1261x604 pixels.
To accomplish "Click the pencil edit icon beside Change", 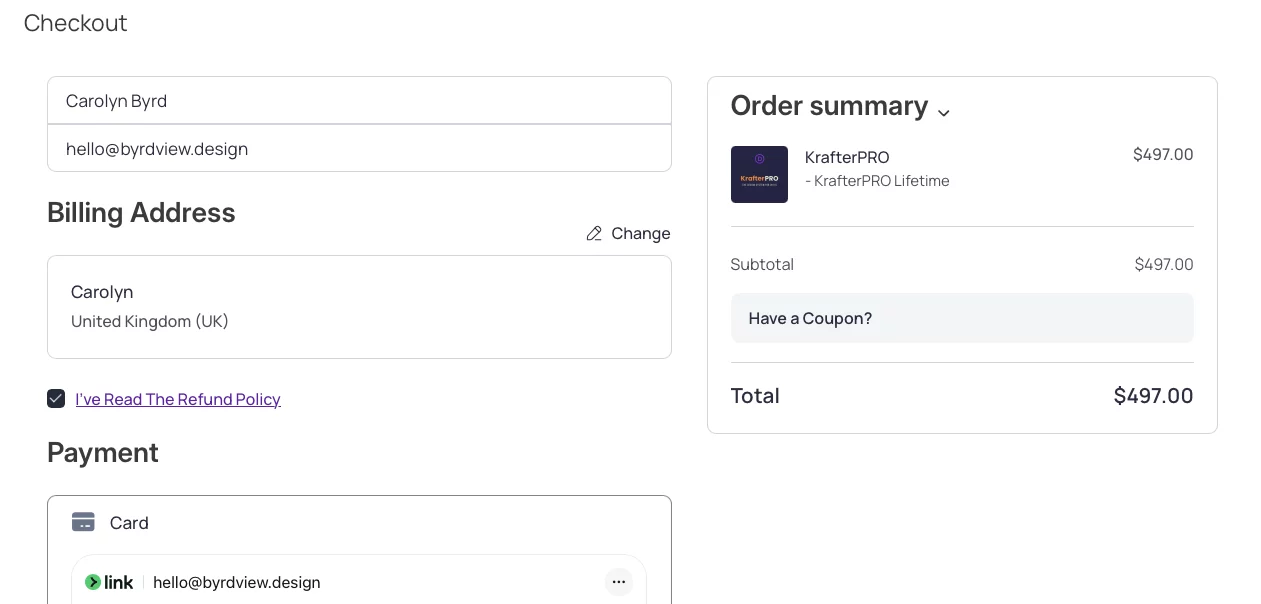I will tap(594, 233).
